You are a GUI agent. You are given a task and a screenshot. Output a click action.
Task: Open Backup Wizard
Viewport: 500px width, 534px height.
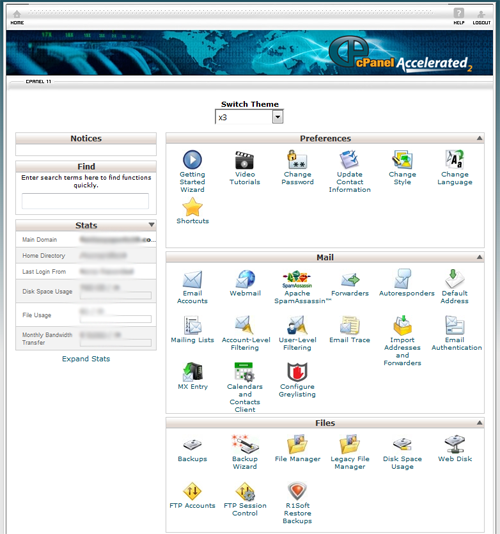245,452
